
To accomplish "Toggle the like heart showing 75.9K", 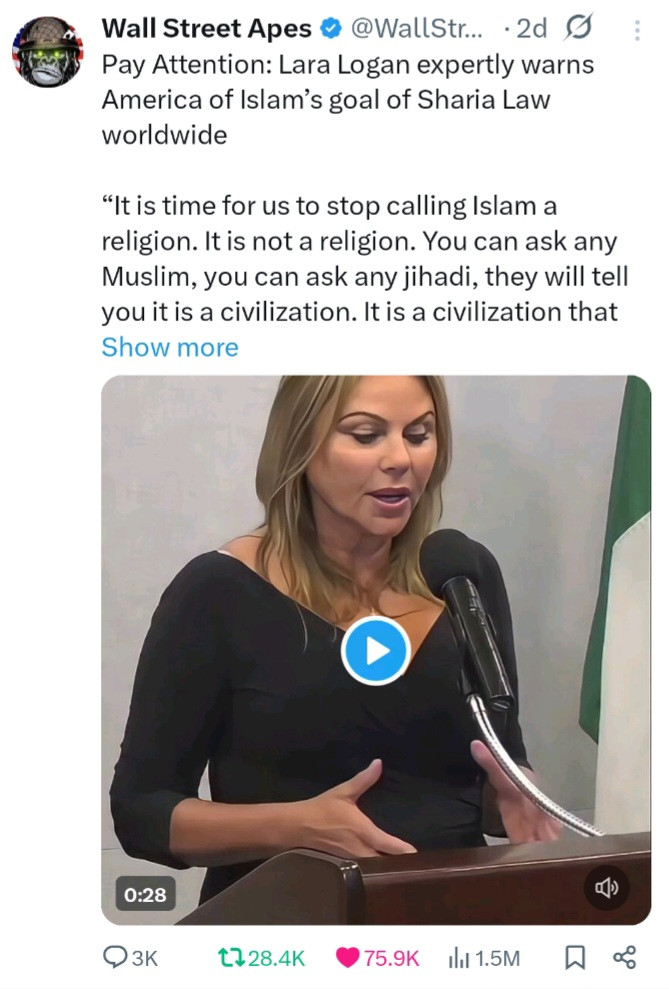I will 347,957.
